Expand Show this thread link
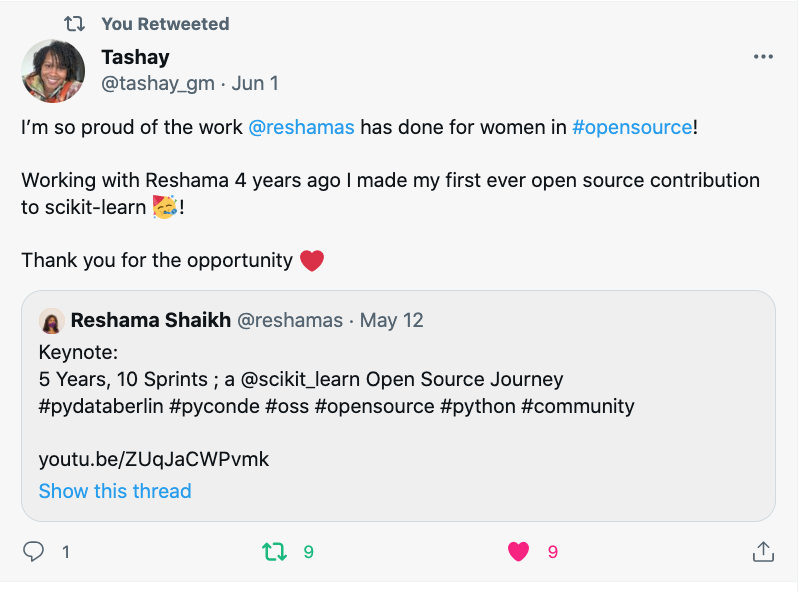Viewport: 810px width, 592px height. [115, 491]
